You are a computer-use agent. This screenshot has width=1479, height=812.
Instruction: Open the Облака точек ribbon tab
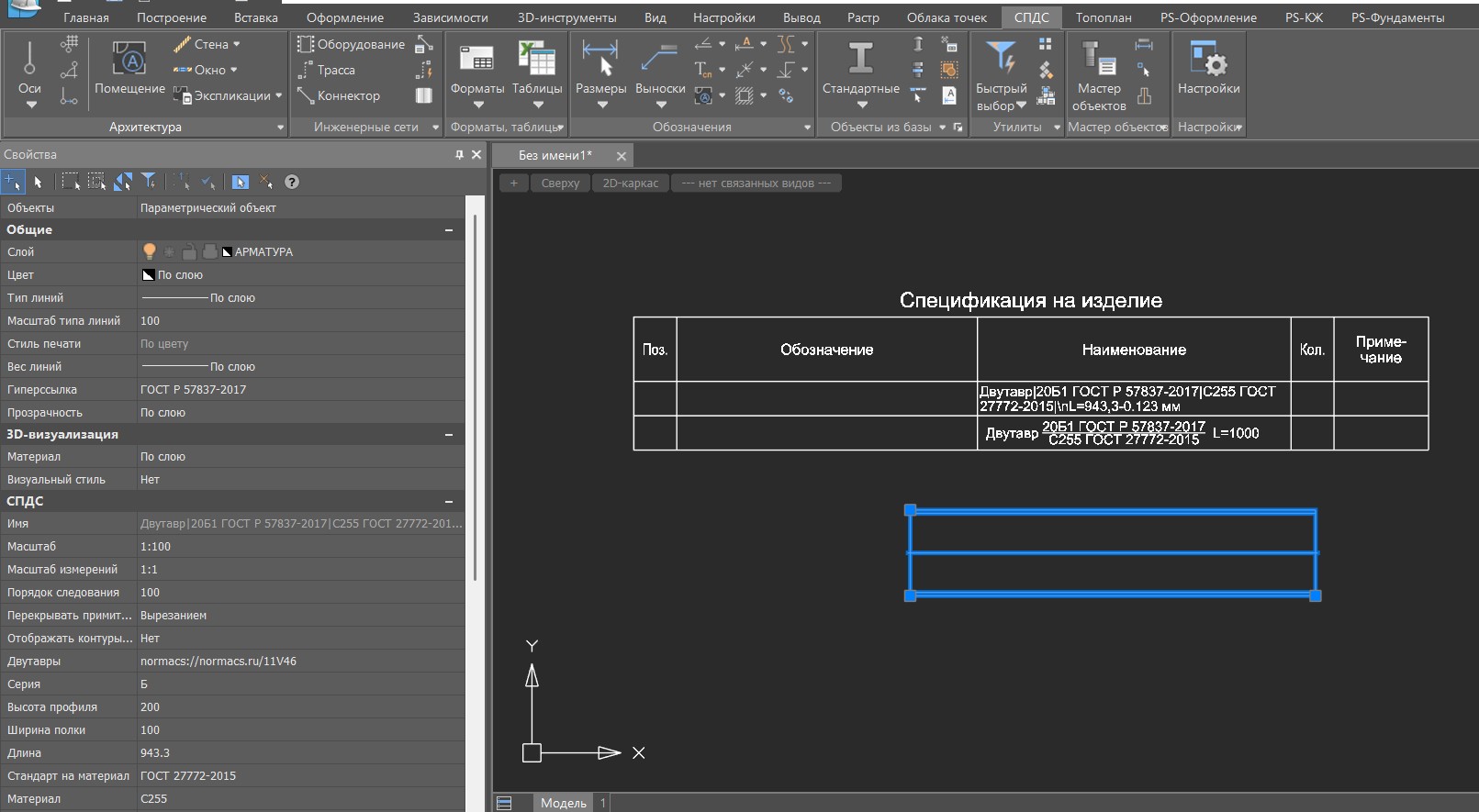tap(947, 17)
